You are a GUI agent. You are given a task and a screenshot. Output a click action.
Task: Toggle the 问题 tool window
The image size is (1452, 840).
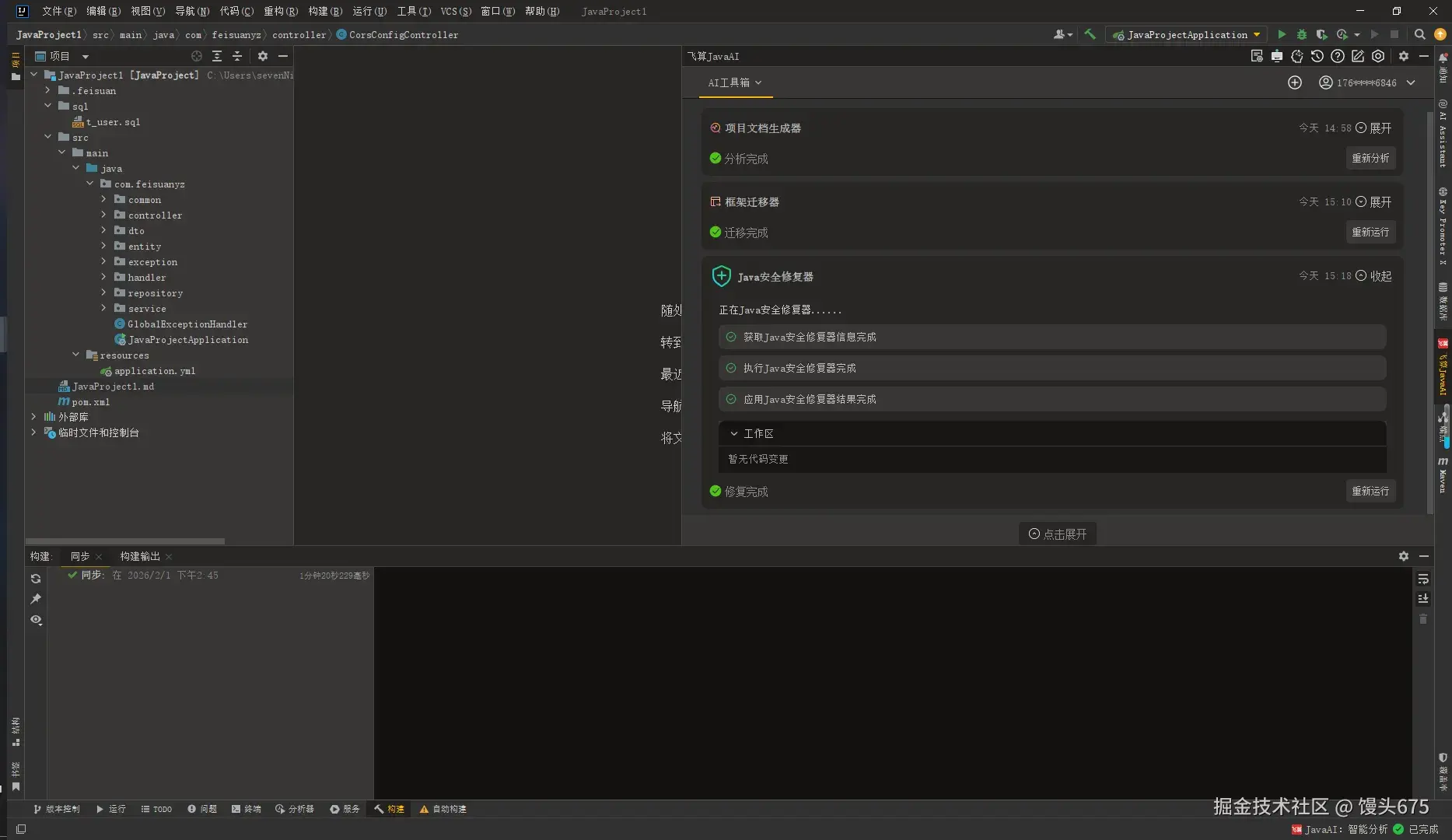[x=202, y=809]
